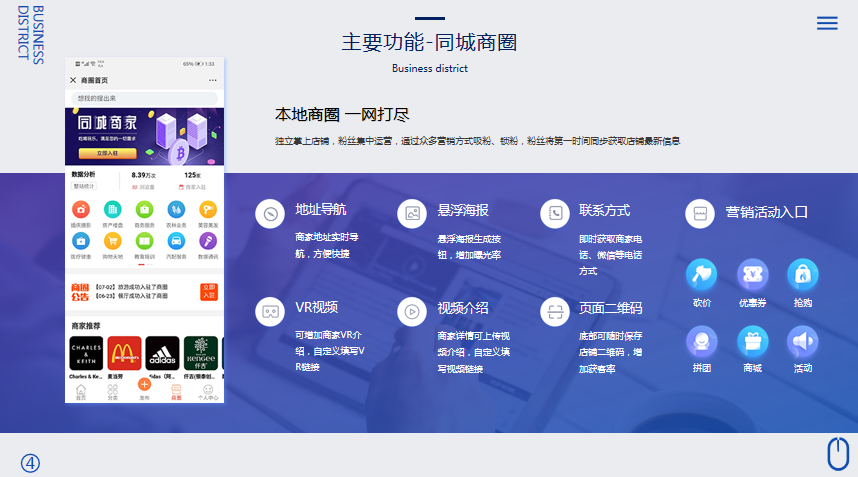Open the 砍价 bargain icon
The image size is (858, 477).
pos(702,275)
